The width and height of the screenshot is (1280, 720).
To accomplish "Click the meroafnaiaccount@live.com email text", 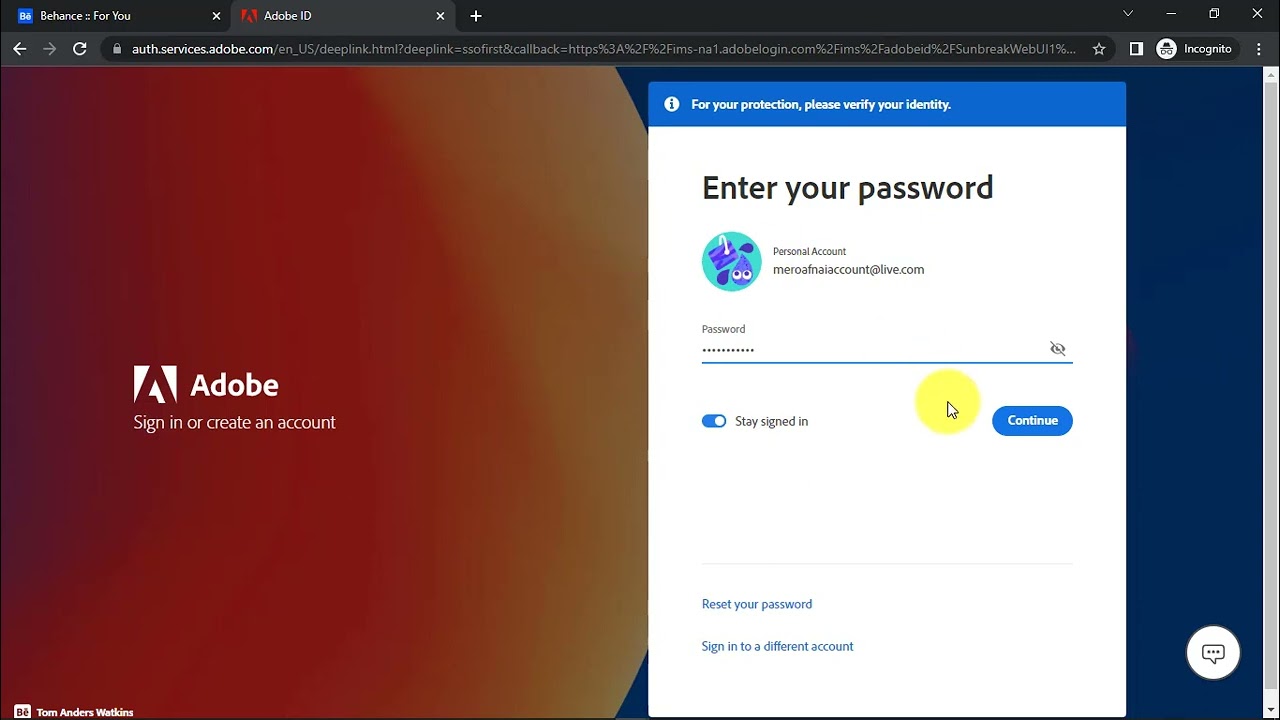I will (x=848, y=270).
